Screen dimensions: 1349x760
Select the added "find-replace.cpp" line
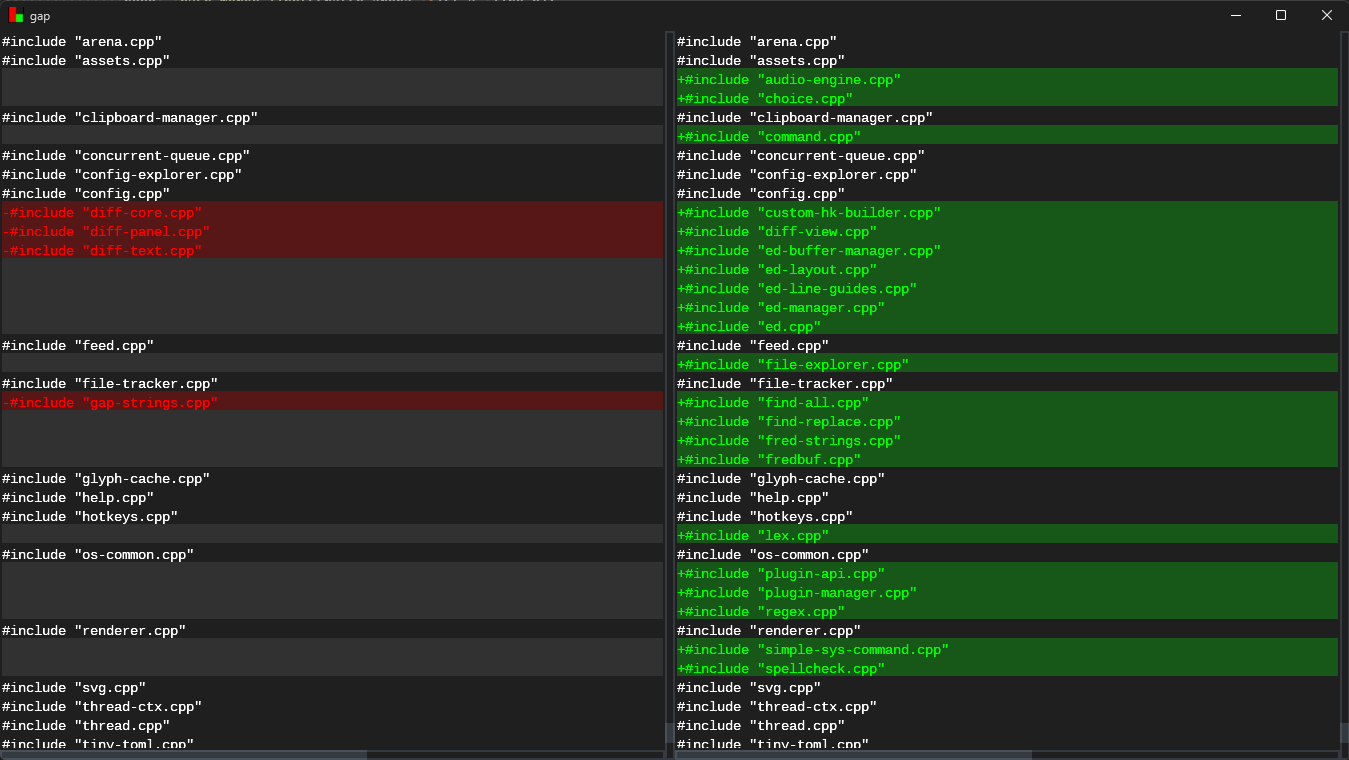(x=789, y=422)
